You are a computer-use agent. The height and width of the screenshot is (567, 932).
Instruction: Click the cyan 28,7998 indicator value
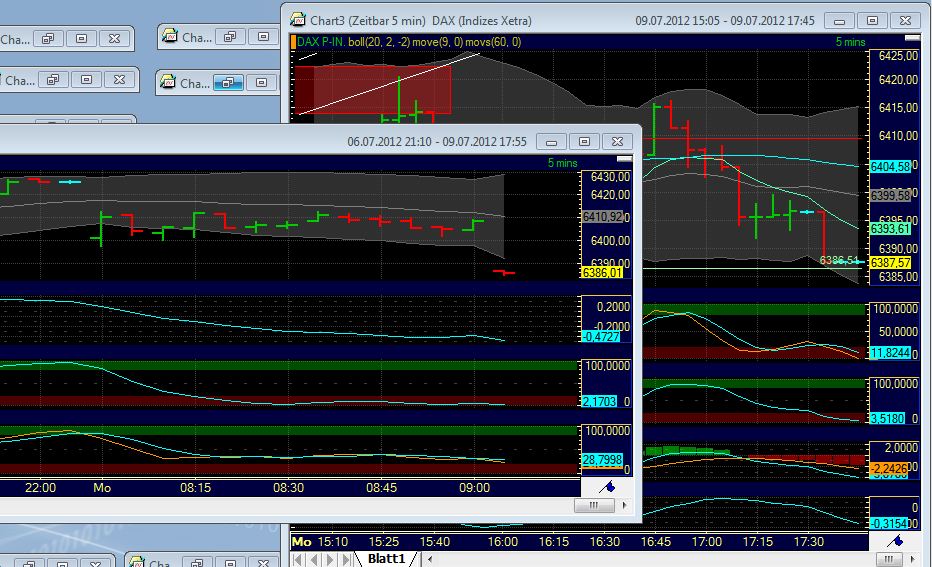(602, 460)
